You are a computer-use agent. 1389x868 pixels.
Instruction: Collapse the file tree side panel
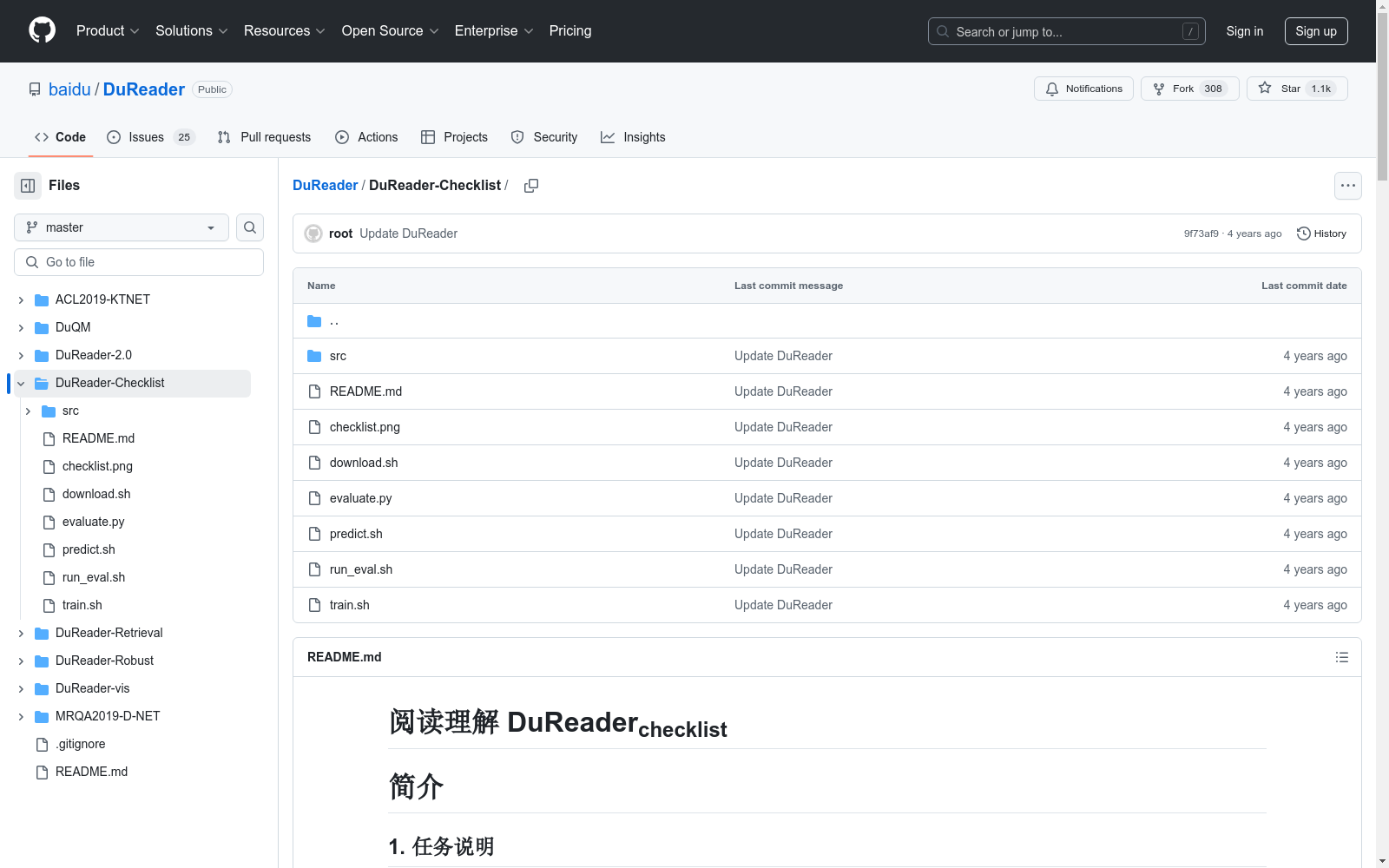tap(28, 186)
